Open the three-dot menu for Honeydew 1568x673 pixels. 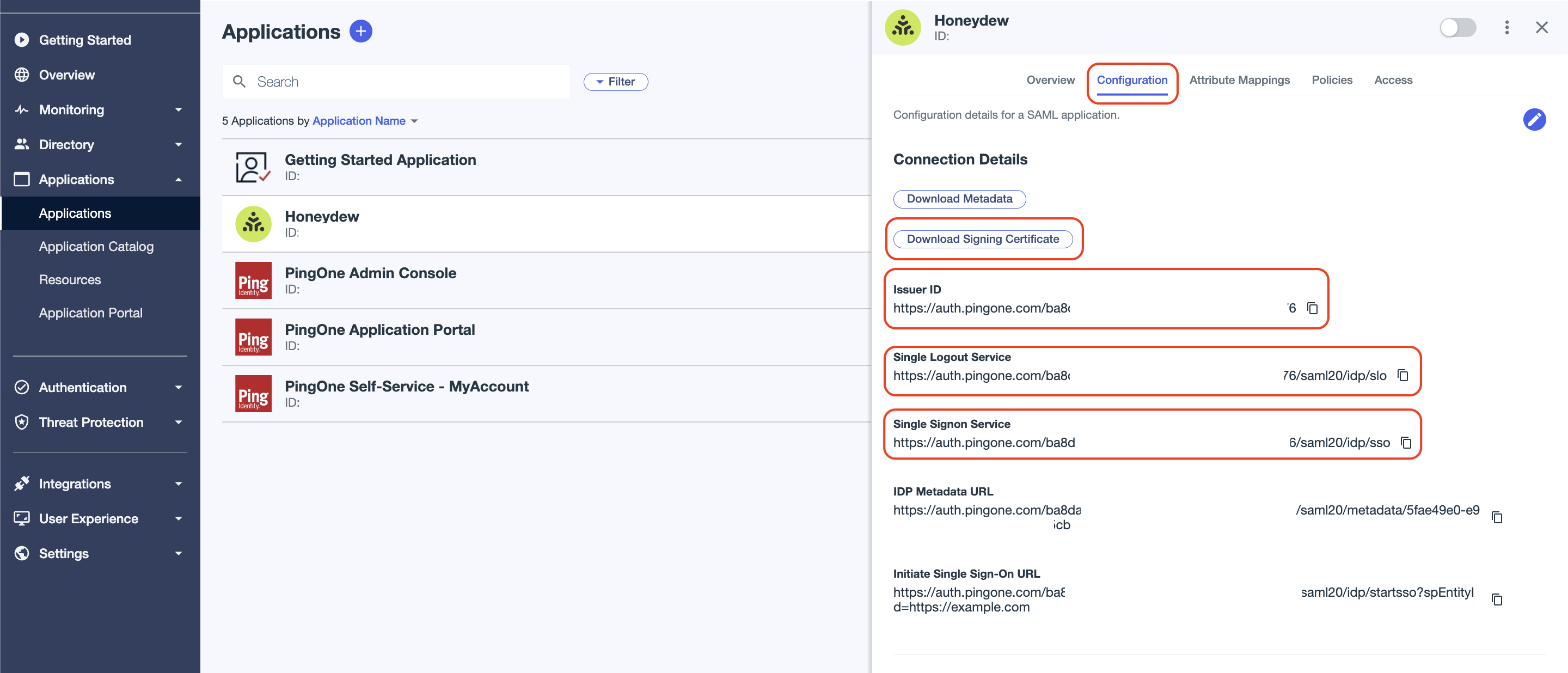(x=1507, y=27)
